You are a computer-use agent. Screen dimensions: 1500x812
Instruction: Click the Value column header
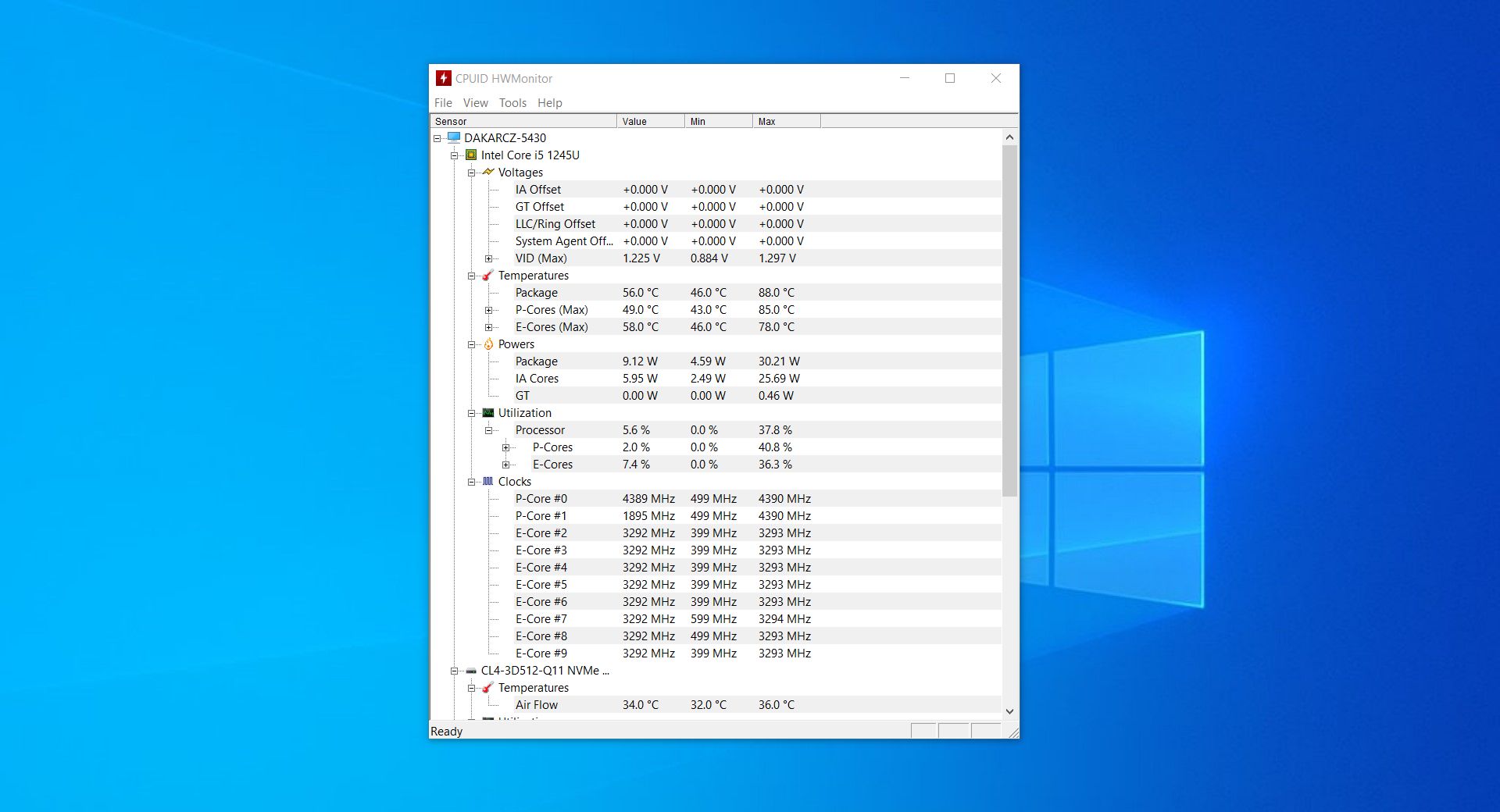[651, 121]
